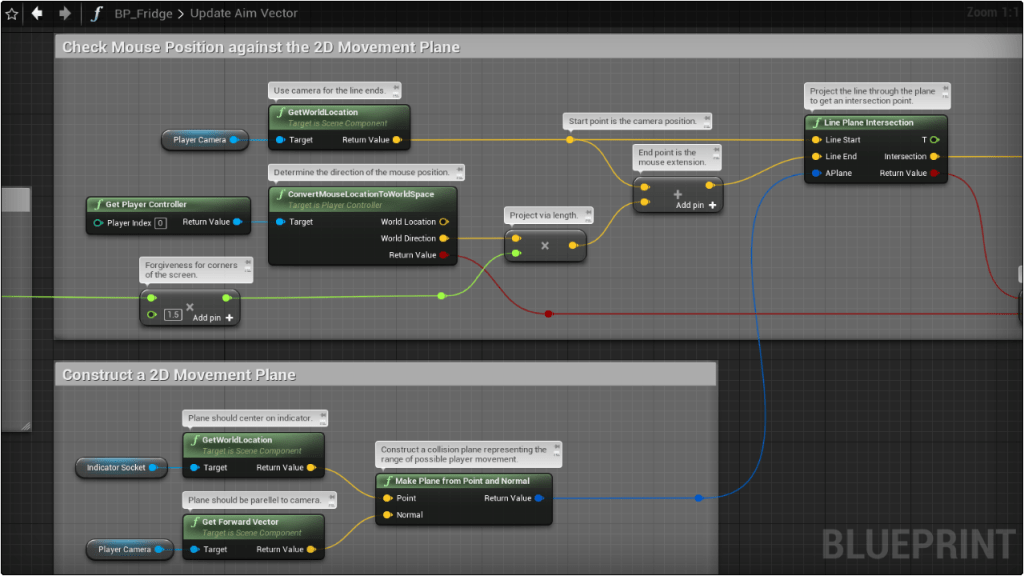The width and height of the screenshot is (1024, 576).
Task: Click the Line End input pin
Action: 817,157
